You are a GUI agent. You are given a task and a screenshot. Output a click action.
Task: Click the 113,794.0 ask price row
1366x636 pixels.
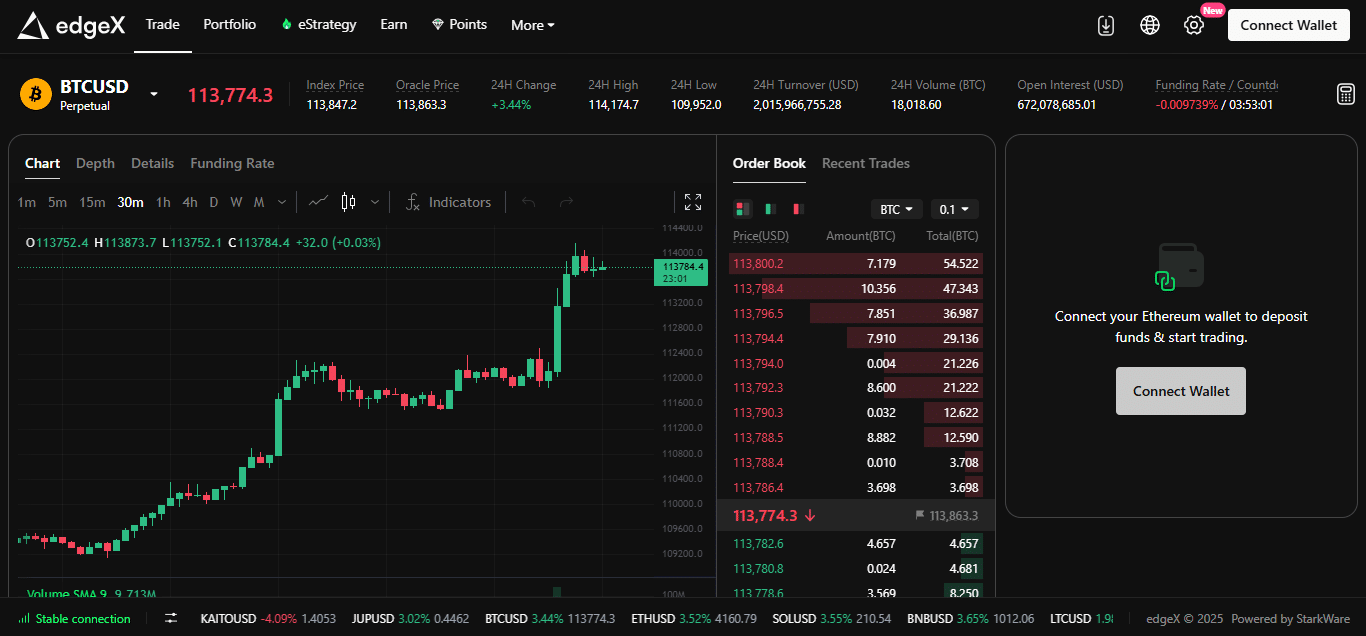click(x=857, y=363)
